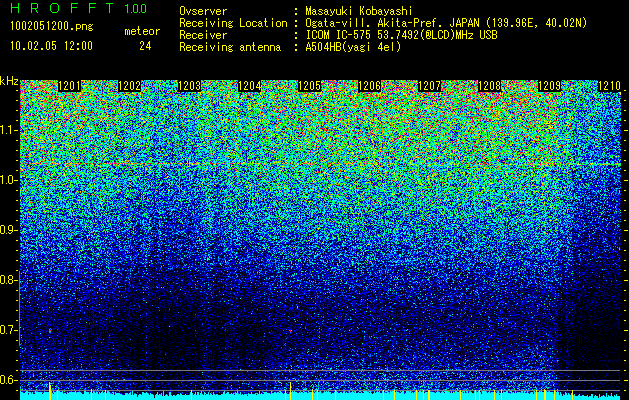The image size is (629, 400).
Task: Click the 1210 time marker
Action: [609, 86]
